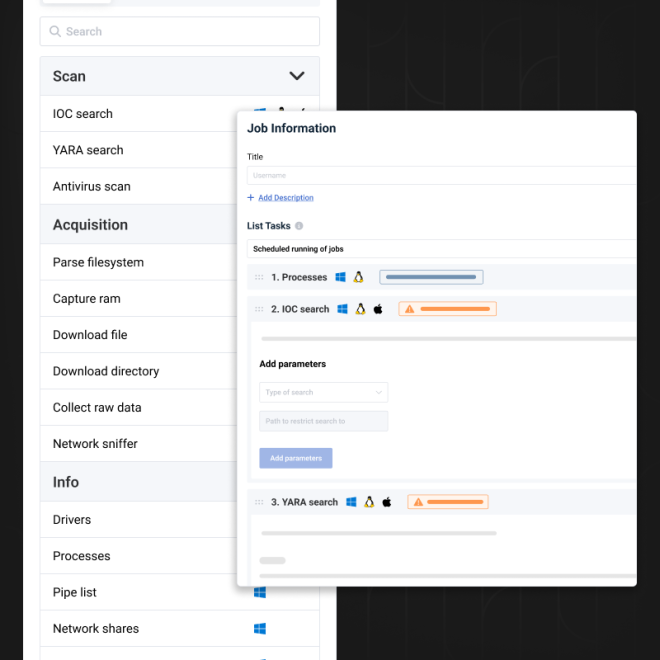This screenshot has height=660, width=660.
Task: Click Linux icon on 3. YARA search task
Action: click(369, 502)
